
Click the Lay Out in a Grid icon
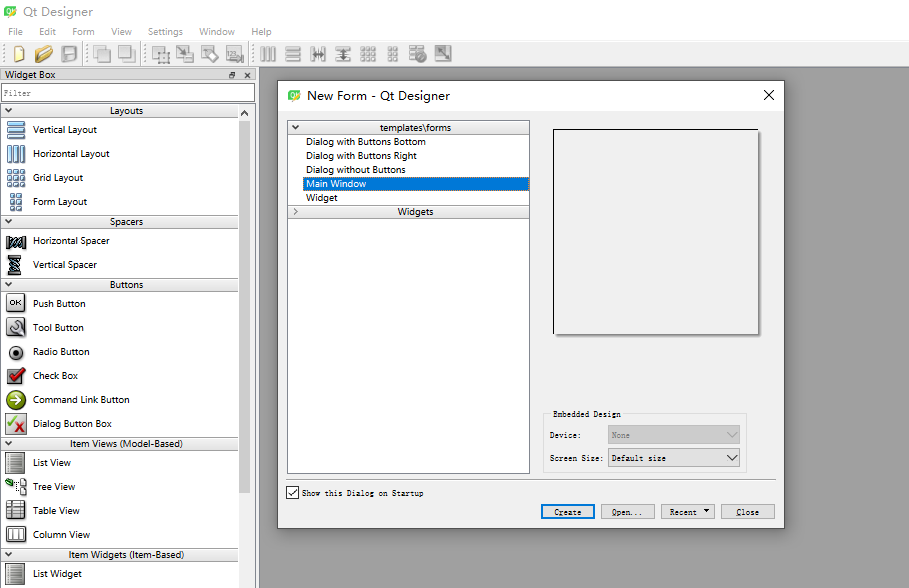(368, 54)
